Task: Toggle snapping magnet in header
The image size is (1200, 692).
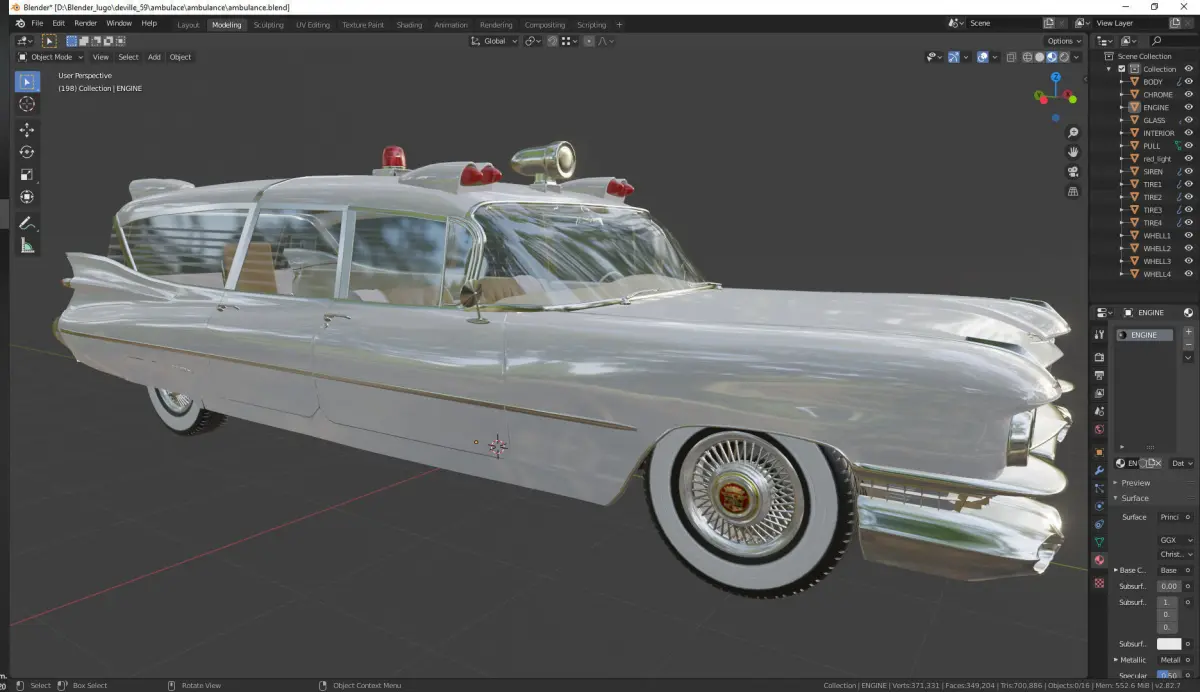Action: [552, 41]
